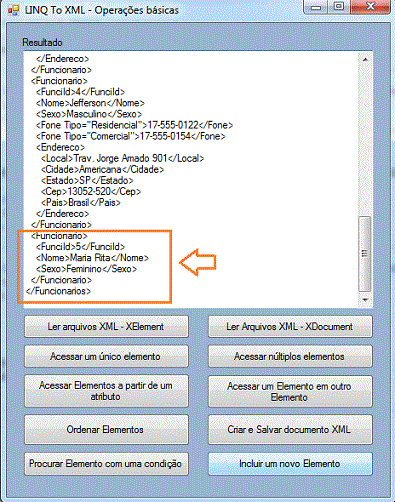Click 'Incluir um novo Elemento' button

point(290,464)
